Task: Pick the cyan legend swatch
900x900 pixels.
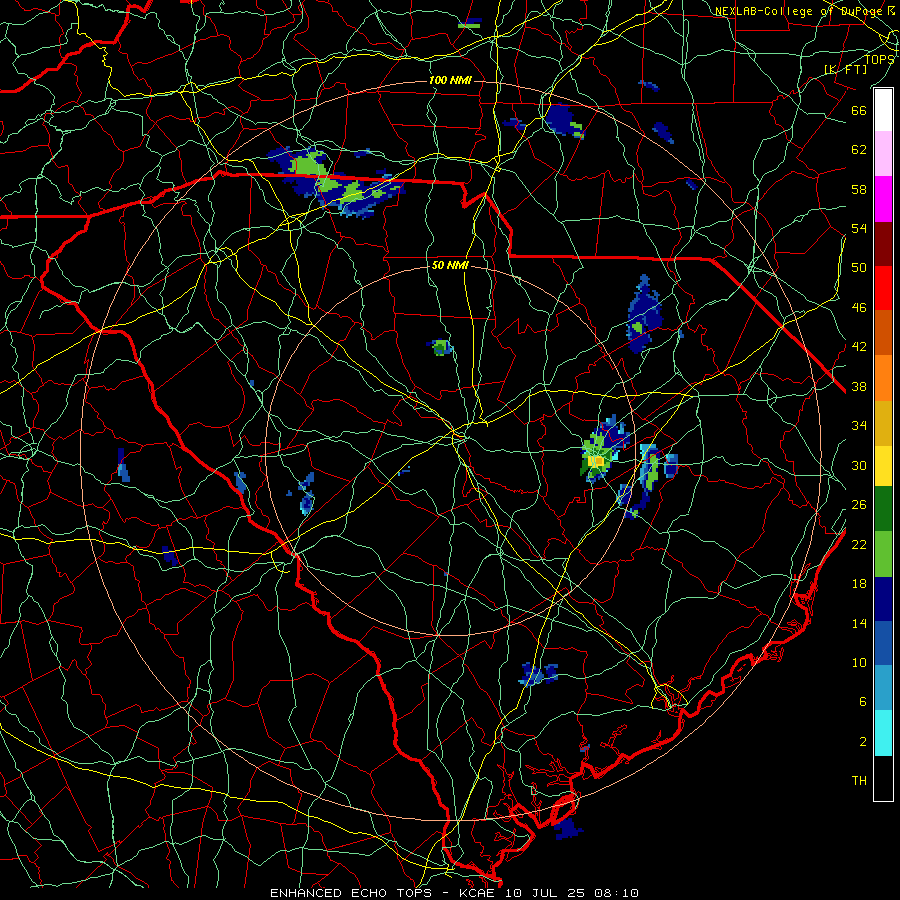Action: coord(883,733)
